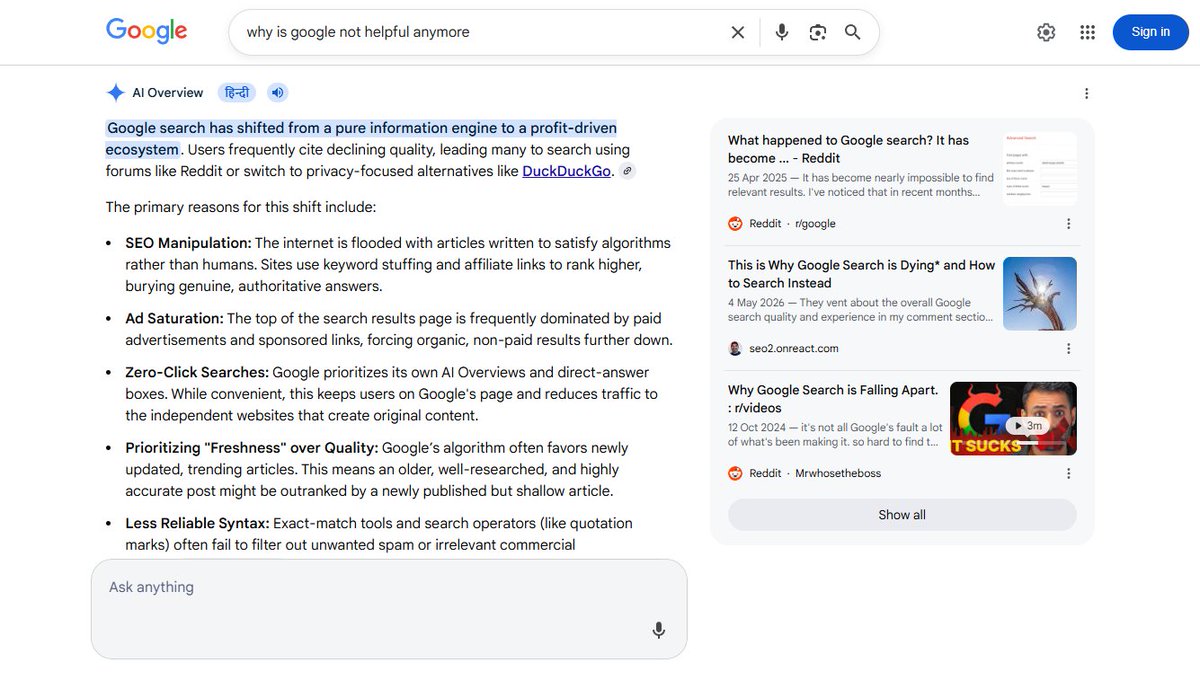Viewport: 1200px width, 689px height.
Task: Click the Reddit icon next to Mrwhosetheboss
Action: (x=736, y=474)
